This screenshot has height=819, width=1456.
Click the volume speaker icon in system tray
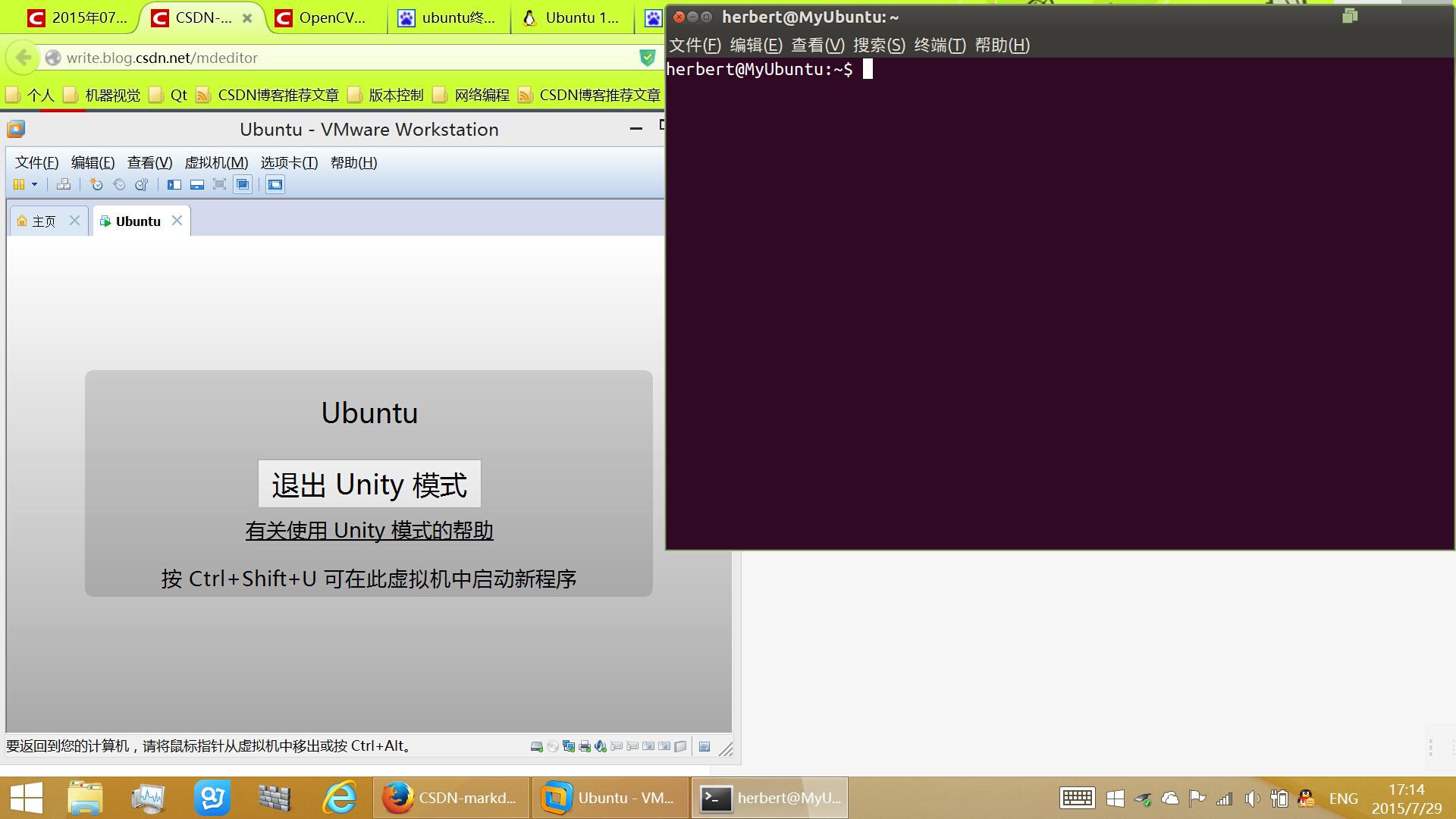1252,799
